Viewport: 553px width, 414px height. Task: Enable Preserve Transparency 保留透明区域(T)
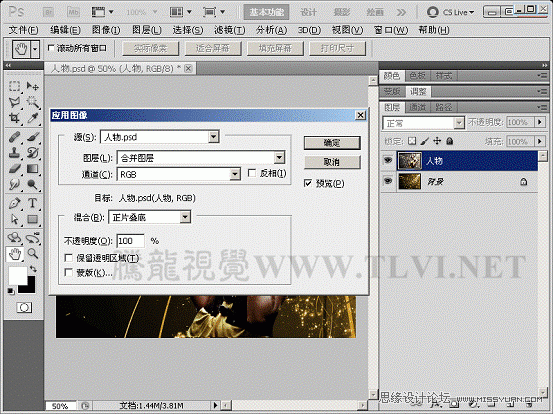69,258
